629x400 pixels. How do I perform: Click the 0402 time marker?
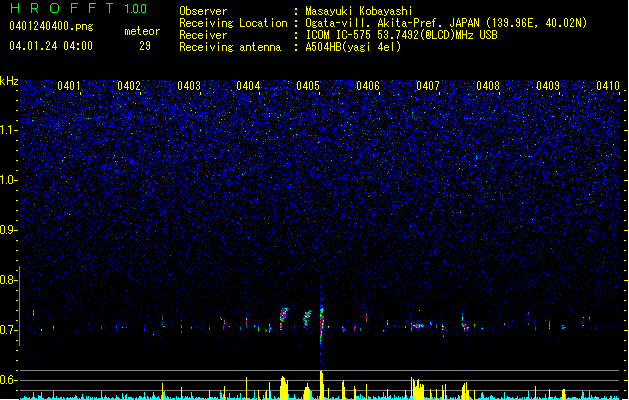(x=129, y=86)
